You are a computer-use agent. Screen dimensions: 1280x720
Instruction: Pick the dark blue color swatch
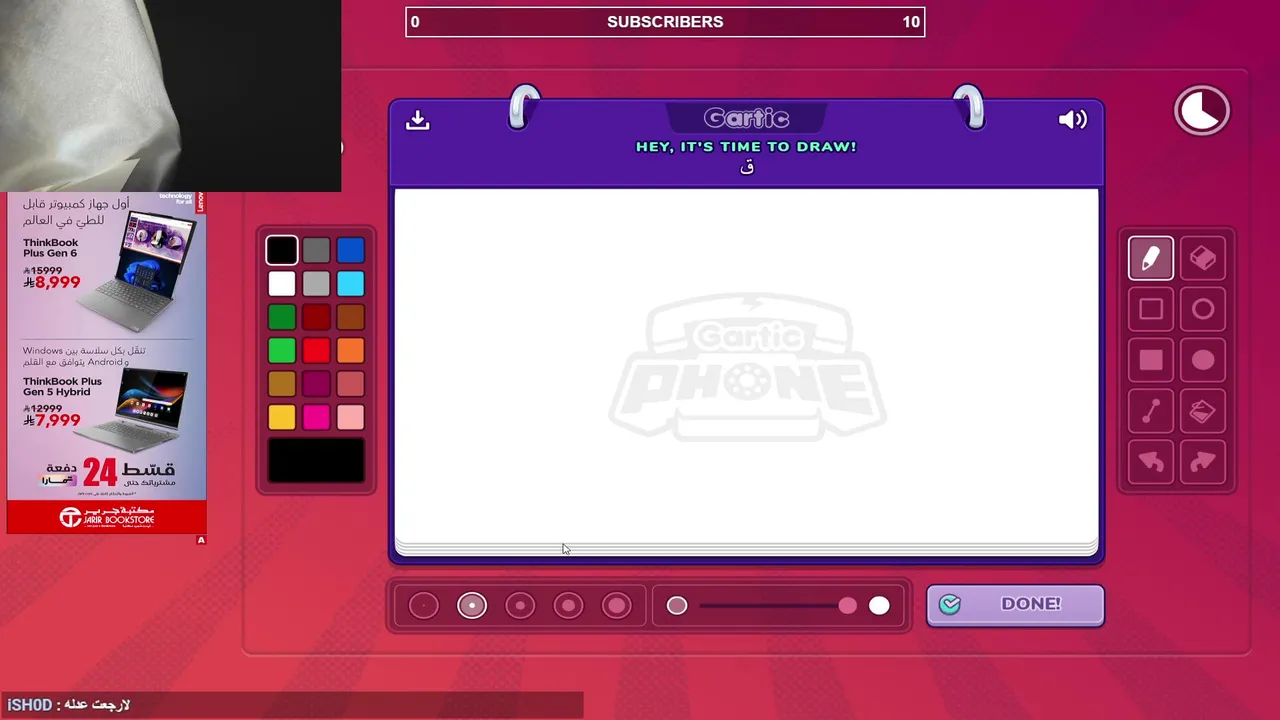click(350, 250)
